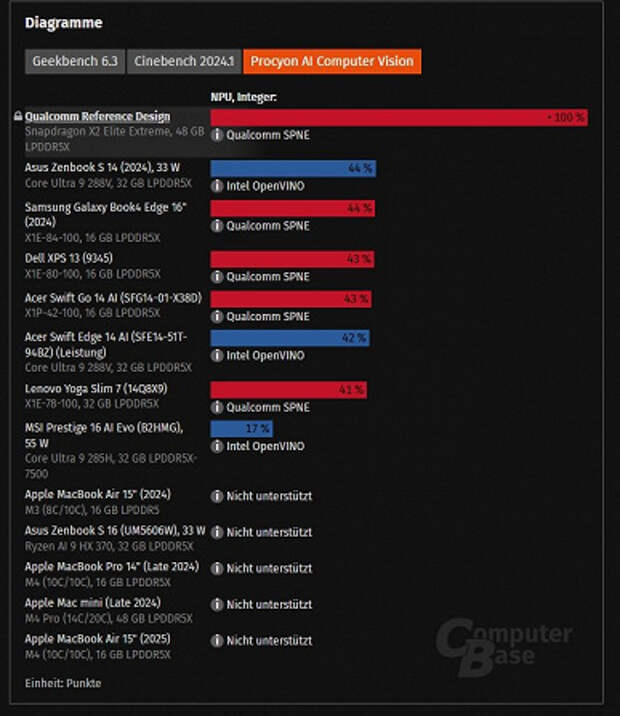620x716 pixels.
Task: Click info icon under Lenovo Yoga Slim 7 bar
Action: coord(216,407)
